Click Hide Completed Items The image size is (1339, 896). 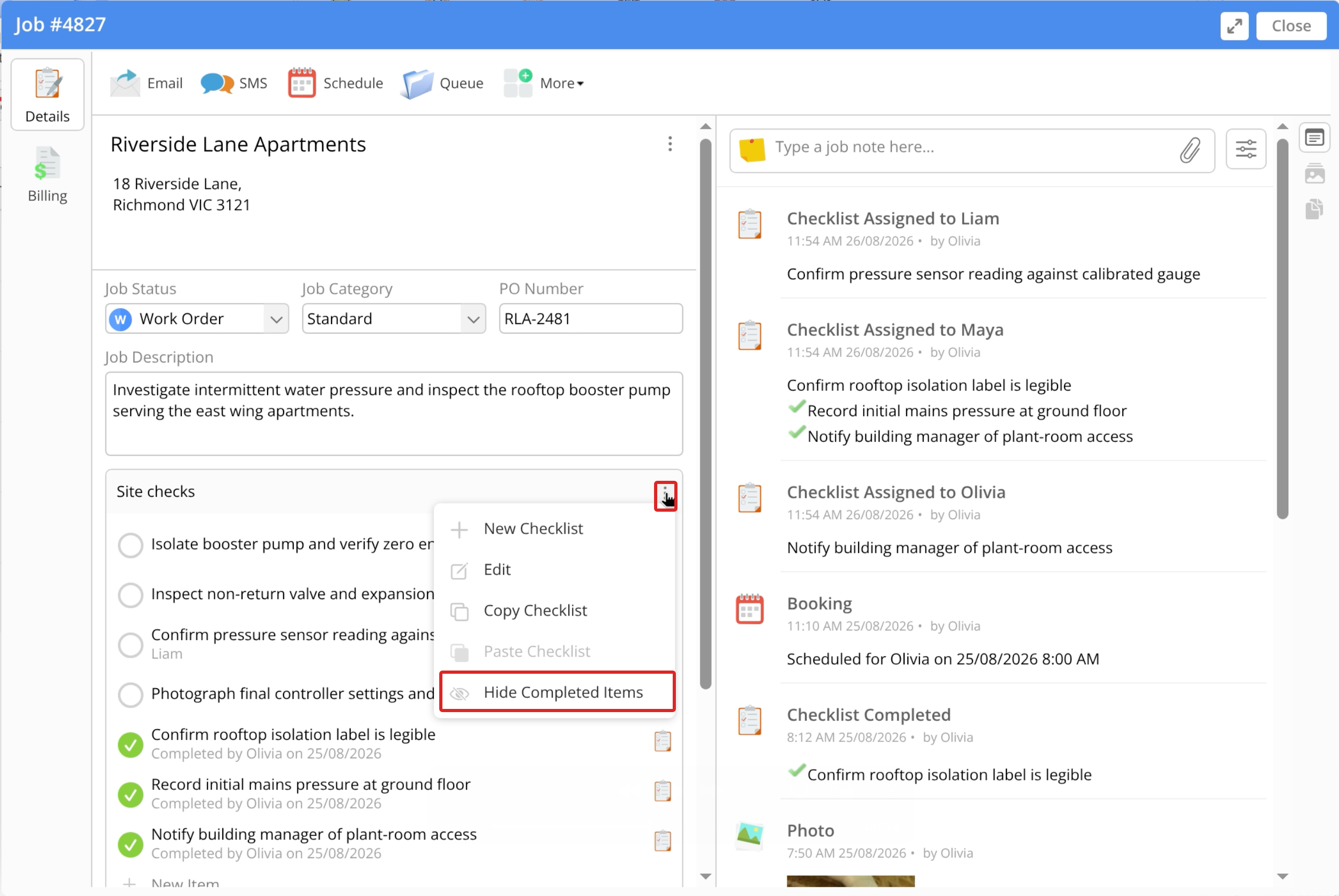[557, 692]
